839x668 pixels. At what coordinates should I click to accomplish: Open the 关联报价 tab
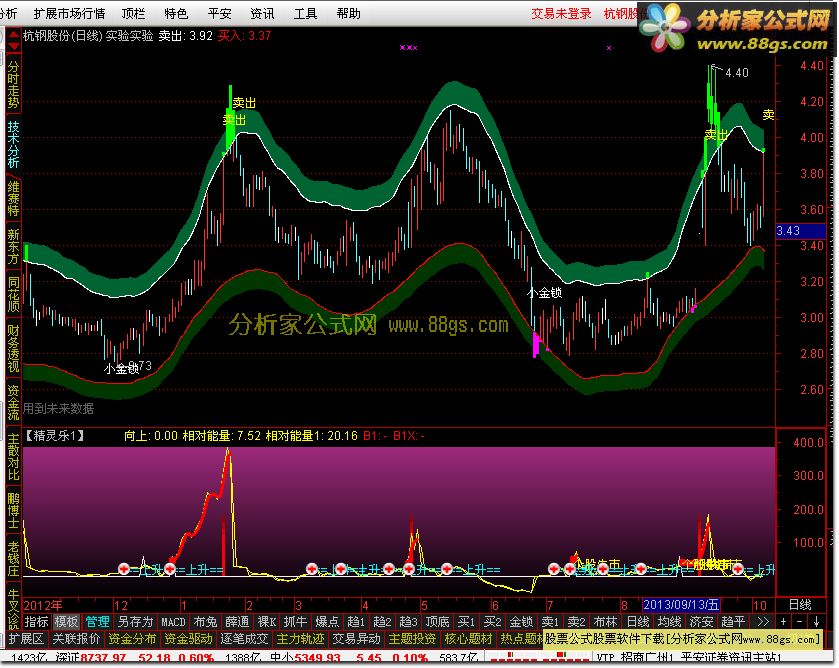(76, 639)
